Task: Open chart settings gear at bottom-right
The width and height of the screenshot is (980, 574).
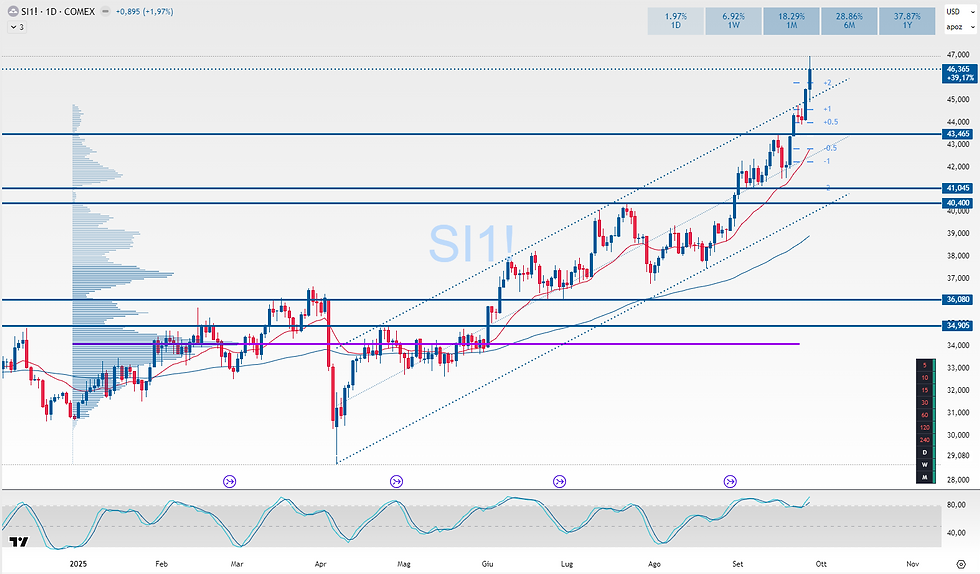Action: (x=961, y=564)
